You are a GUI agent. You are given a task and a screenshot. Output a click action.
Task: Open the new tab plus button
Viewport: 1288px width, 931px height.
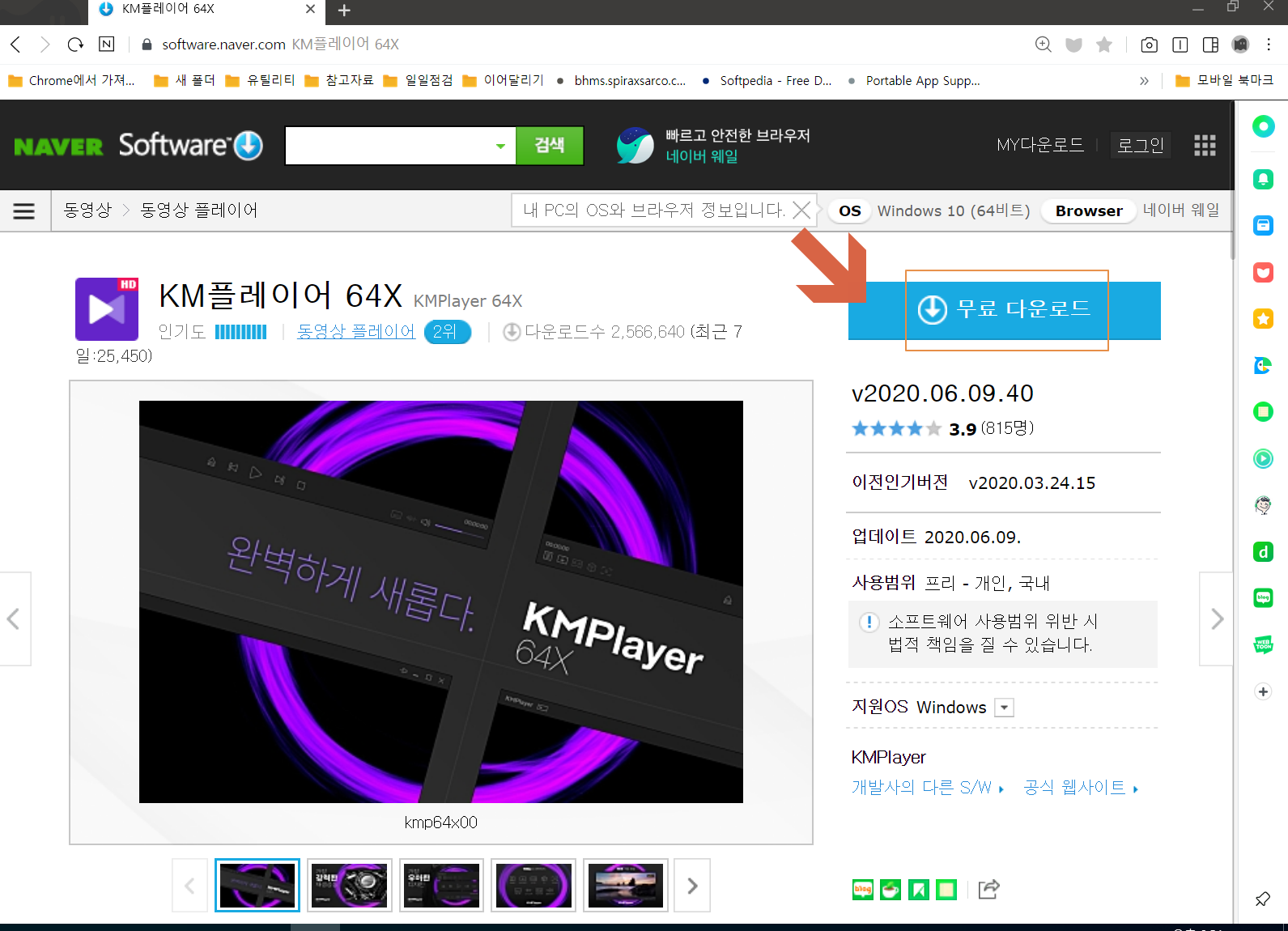tap(344, 11)
